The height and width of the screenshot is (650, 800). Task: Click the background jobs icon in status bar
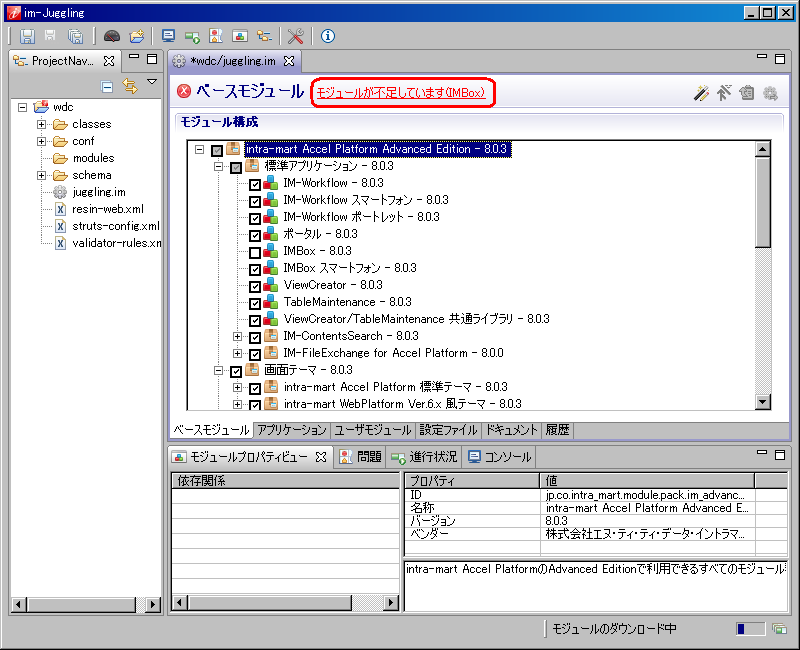click(x=779, y=629)
